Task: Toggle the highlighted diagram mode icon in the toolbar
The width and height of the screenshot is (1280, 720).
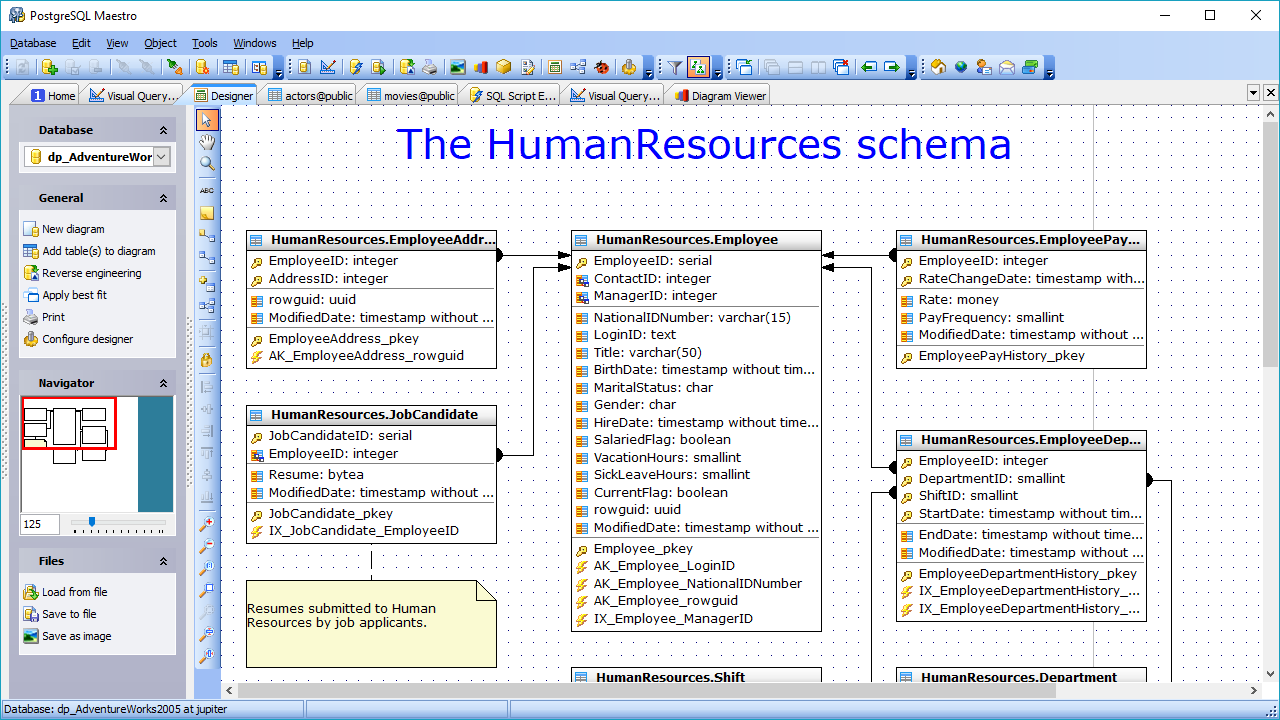Action: pyautogui.click(x=700, y=67)
